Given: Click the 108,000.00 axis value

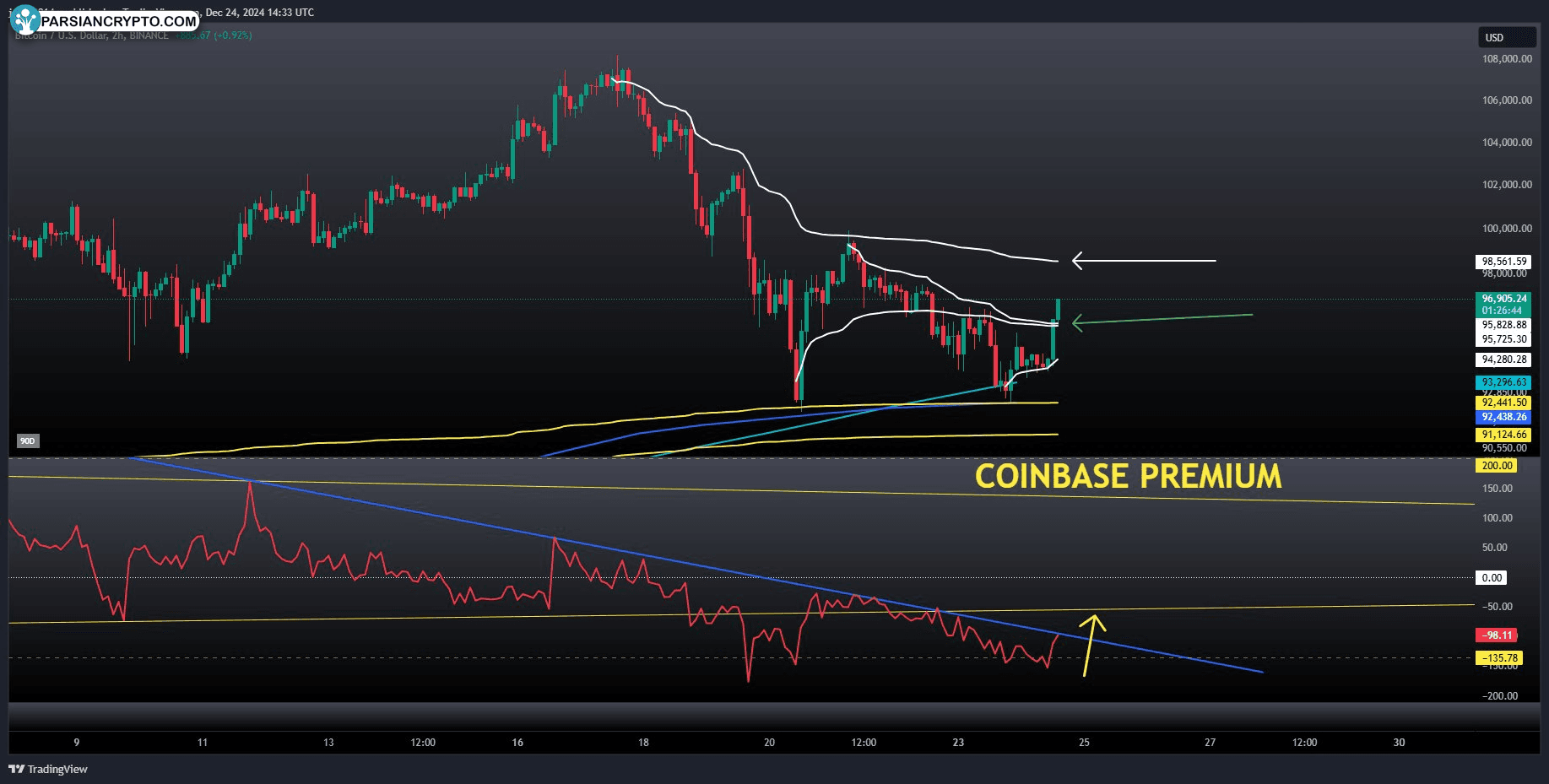Looking at the screenshot, I should tap(1507, 59).
